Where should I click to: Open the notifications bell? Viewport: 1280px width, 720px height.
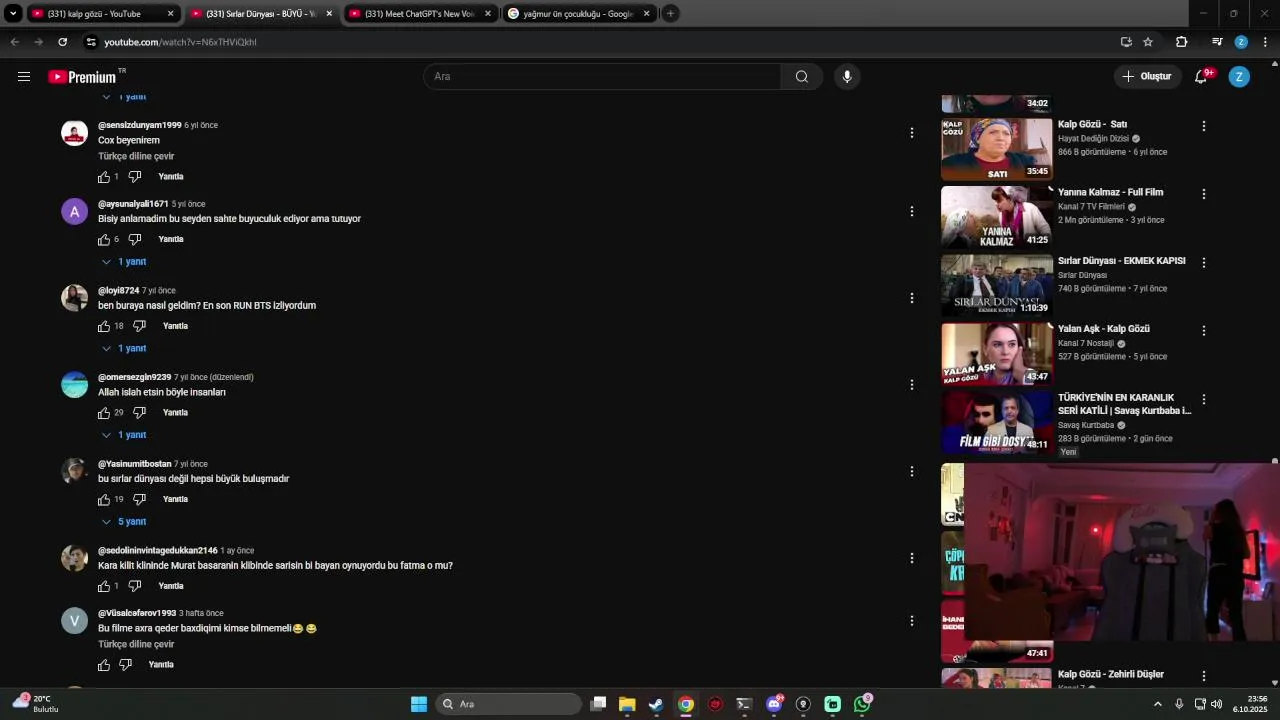click(x=1201, y=77)
